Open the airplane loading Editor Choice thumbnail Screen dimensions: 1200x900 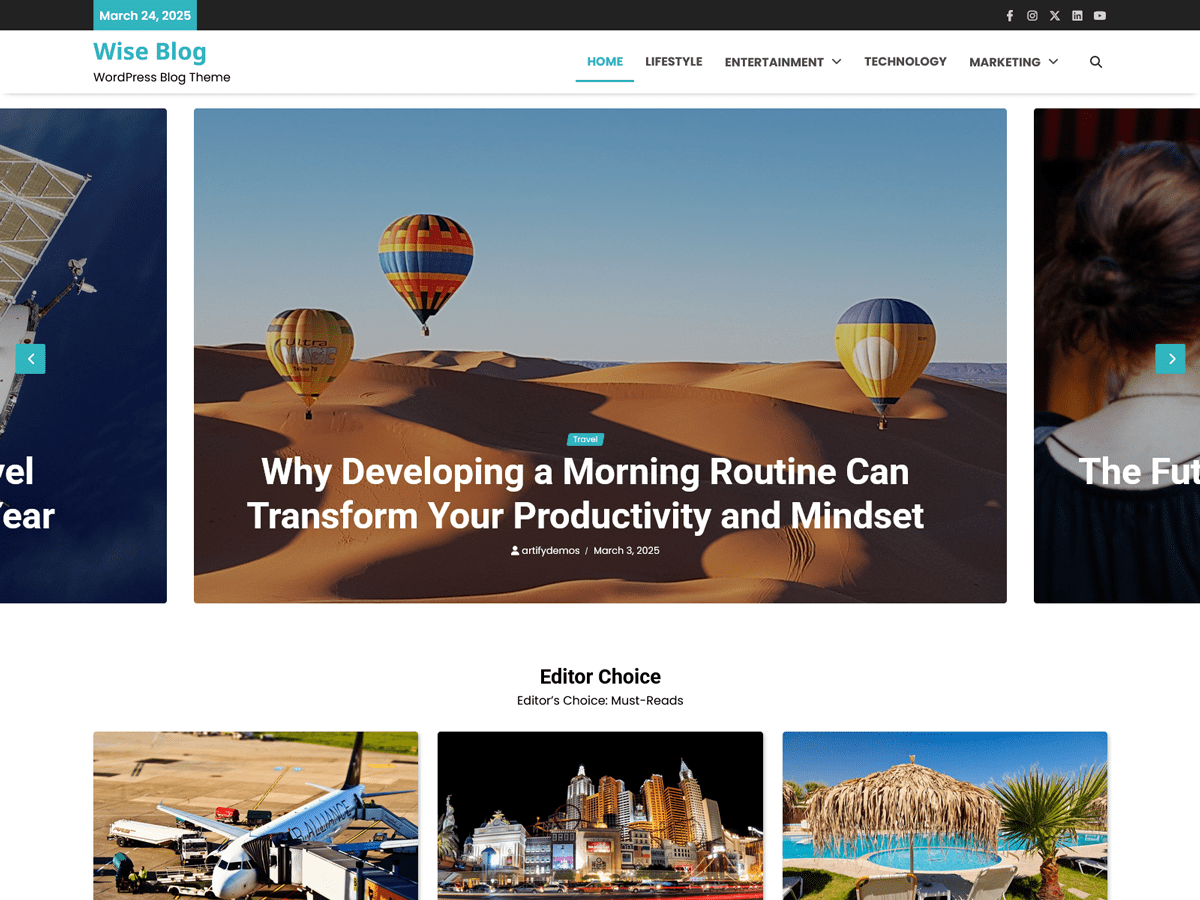coord(255,815)
